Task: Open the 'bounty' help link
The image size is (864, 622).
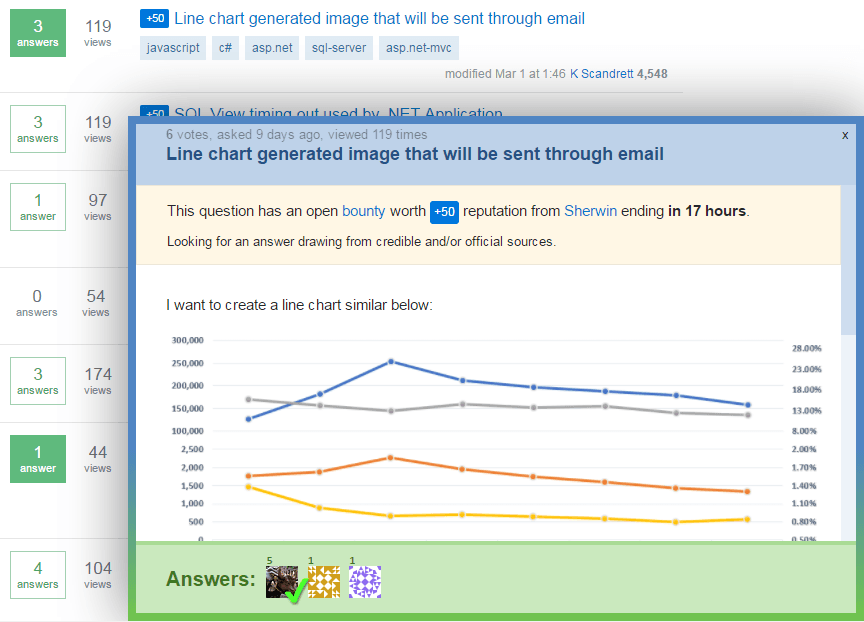Action: click(364, 211)
